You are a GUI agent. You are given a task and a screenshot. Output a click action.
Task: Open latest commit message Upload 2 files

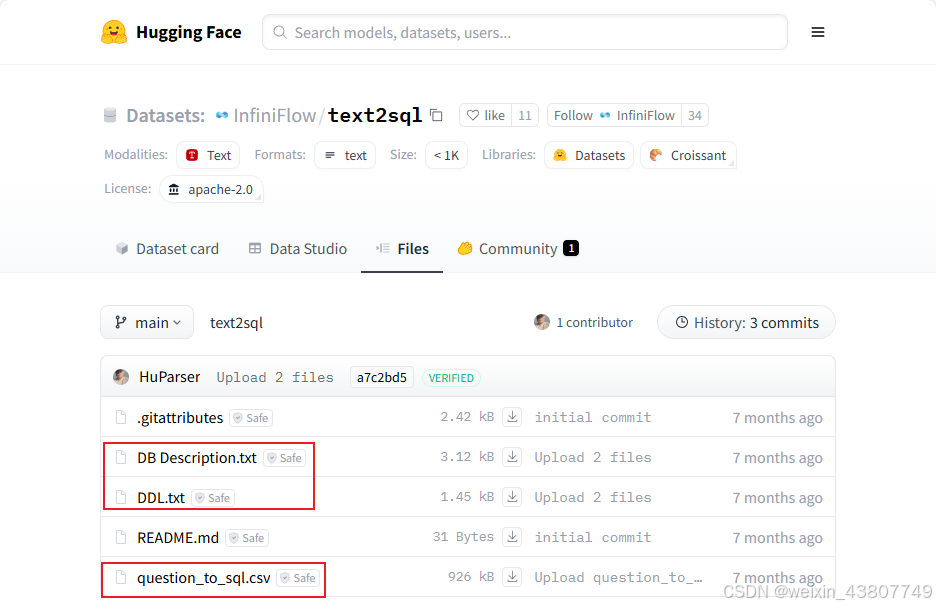click(275, 377)
